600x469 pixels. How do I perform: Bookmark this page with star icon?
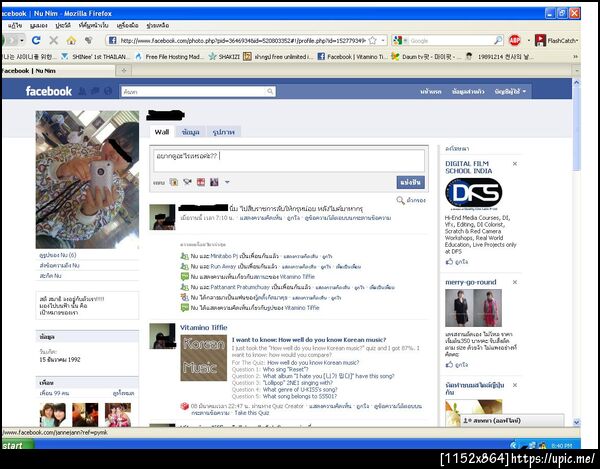tap(372, 40)
